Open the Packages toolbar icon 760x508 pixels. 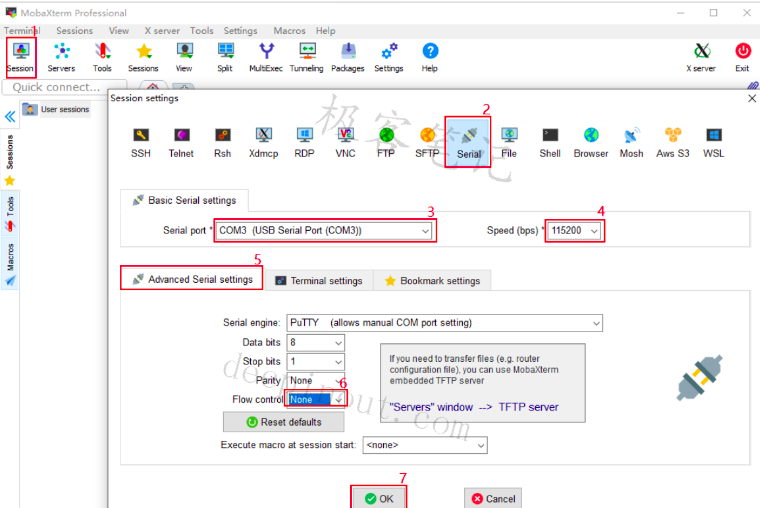(348, 57)
